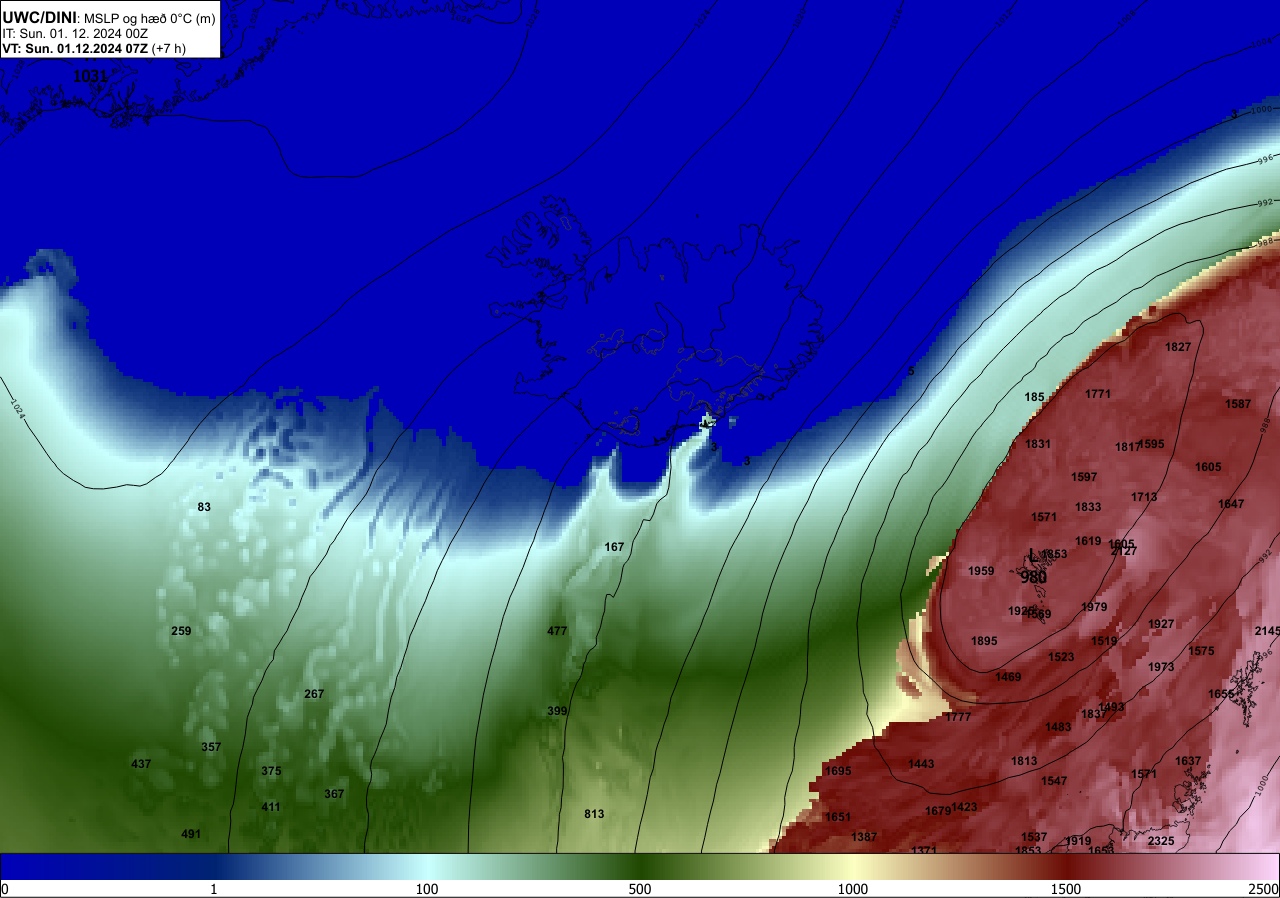The image size is (1280, 898).
Task: Click the height value 1619
Action: (1088, 541)
